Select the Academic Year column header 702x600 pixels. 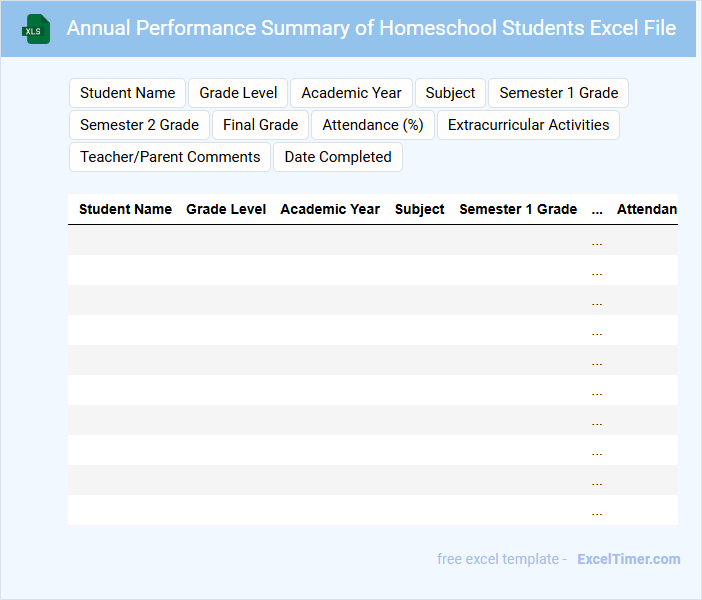[x=330, y=209]
